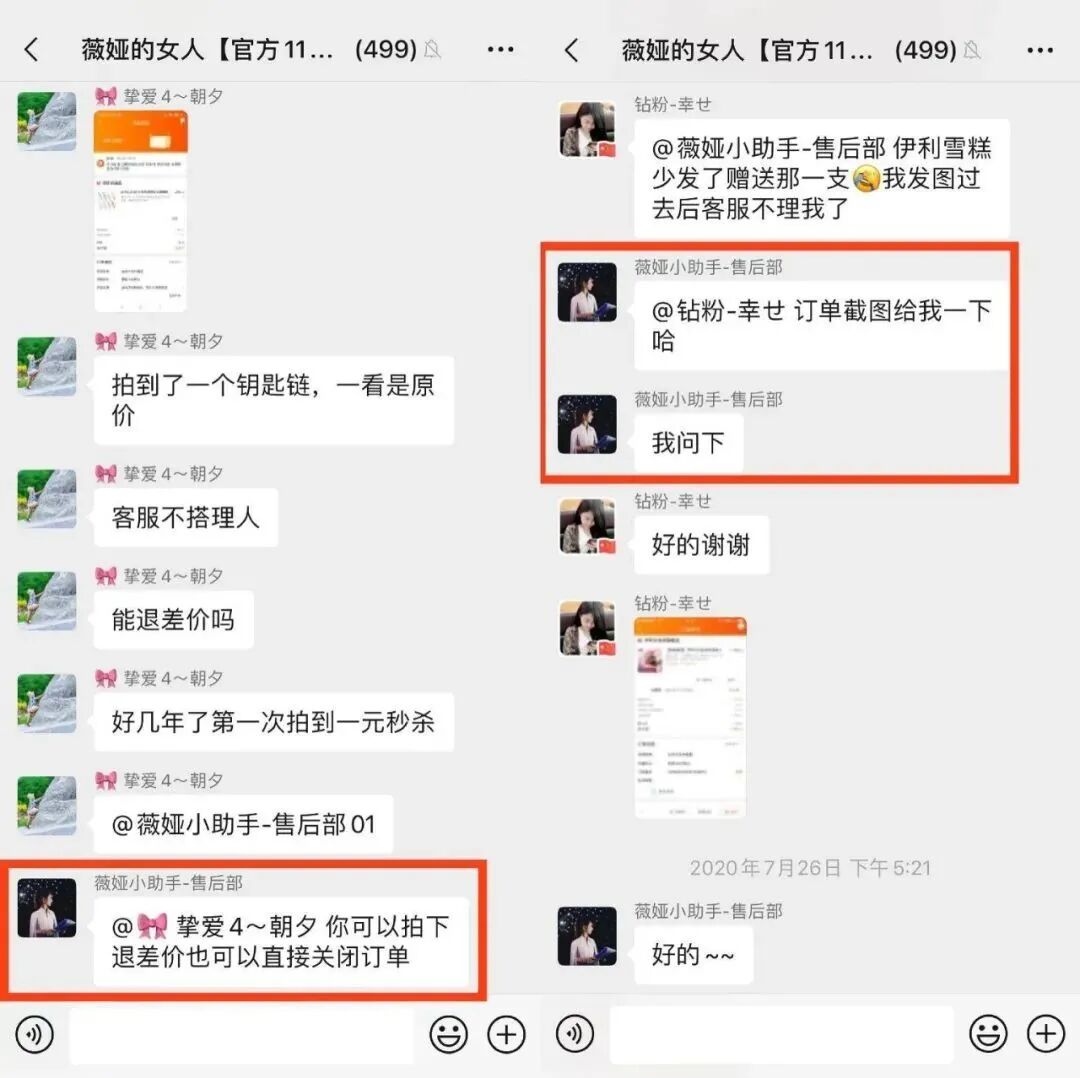Tap plus attachment button in left chat

click(x=506, y=1034)
